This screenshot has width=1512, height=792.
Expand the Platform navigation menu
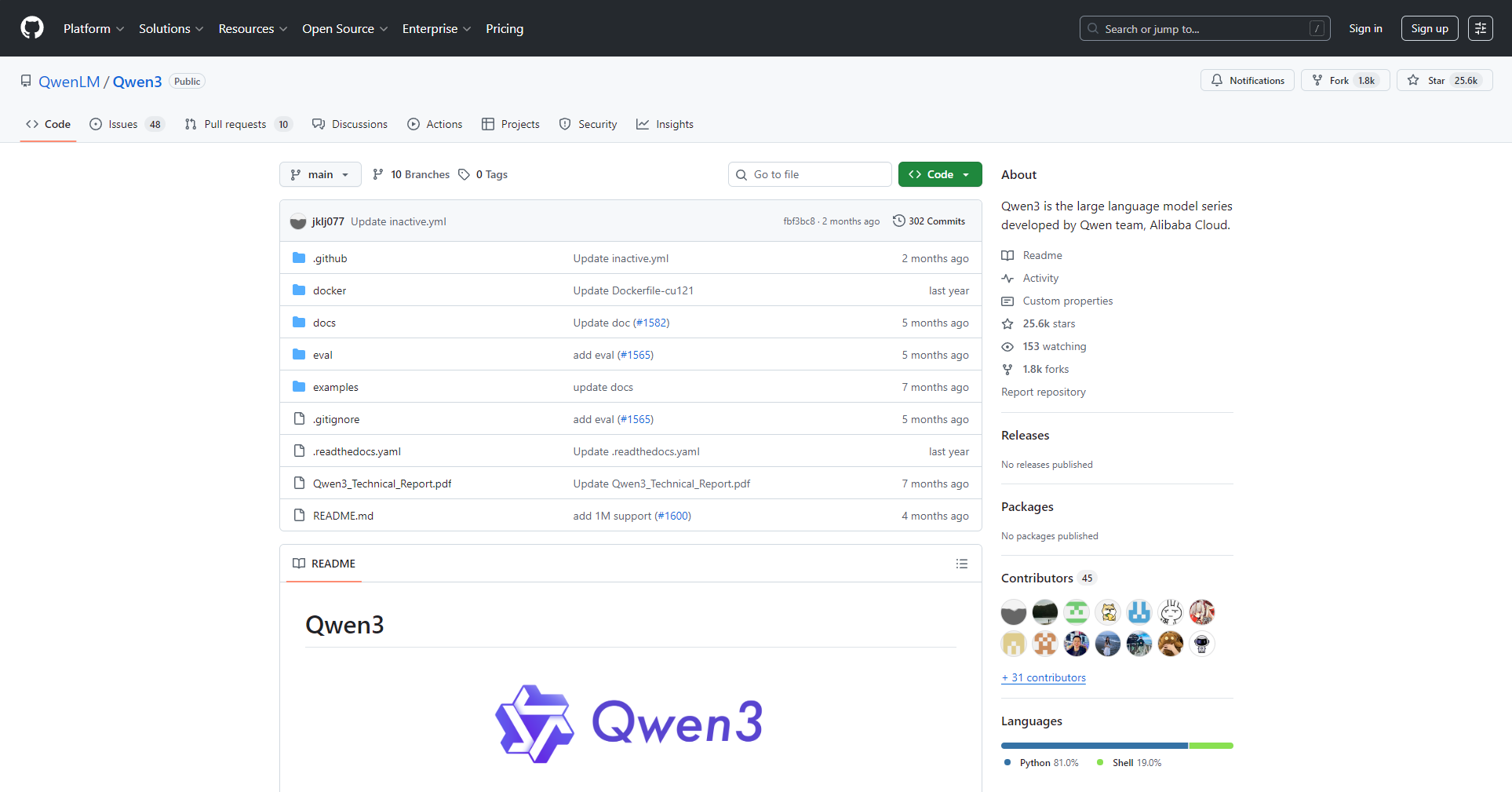click(x=93, y=28)
